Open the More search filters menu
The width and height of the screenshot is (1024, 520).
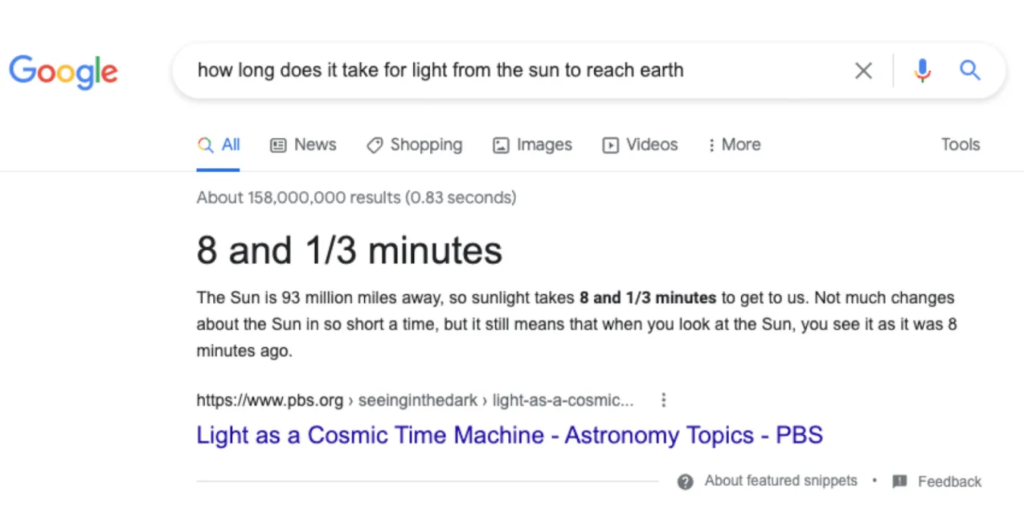[734, 145]
